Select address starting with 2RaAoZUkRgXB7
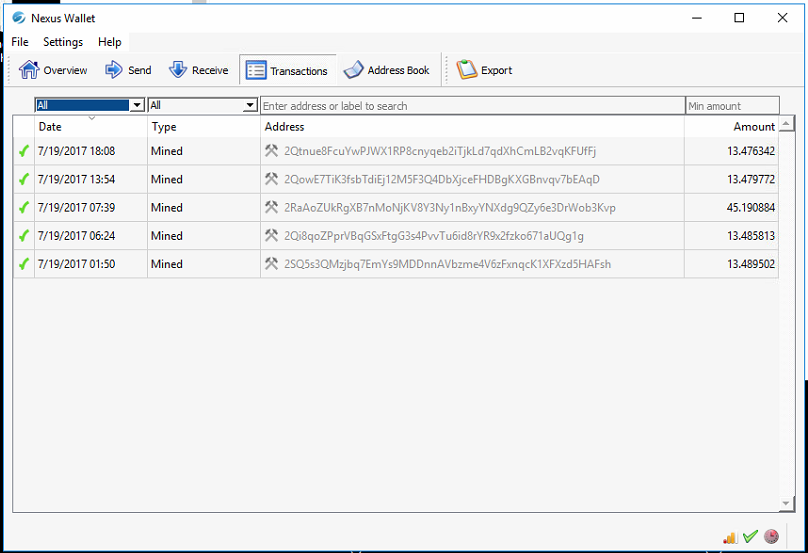This screenshot has width=808, height=553. pyautogui.click(x=450, y=208)
